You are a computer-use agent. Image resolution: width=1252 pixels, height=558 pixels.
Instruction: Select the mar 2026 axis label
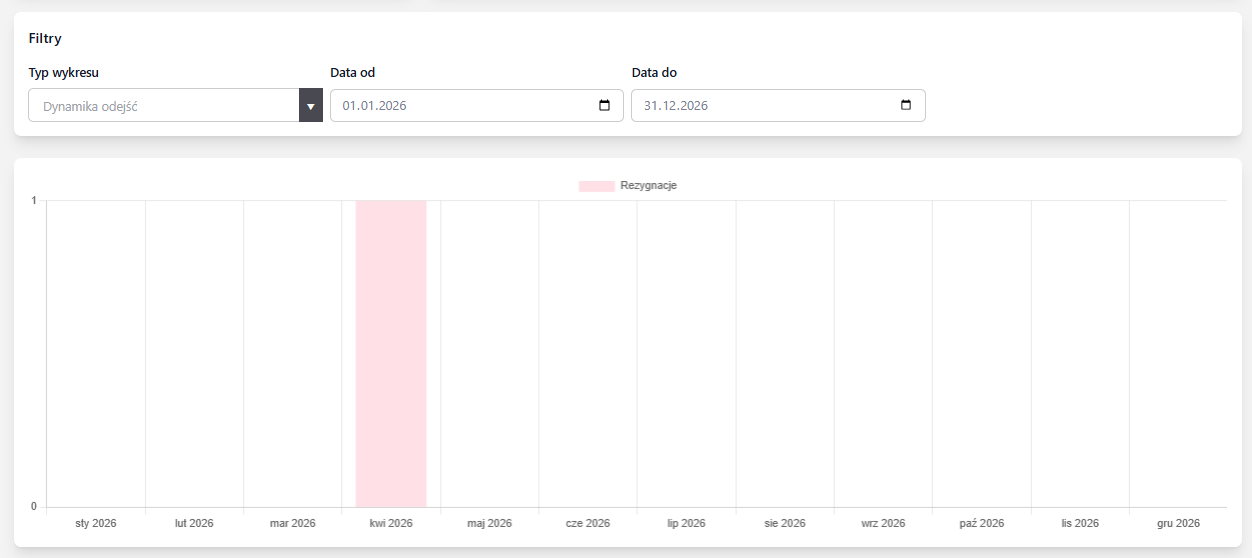(x=292, y=523)
